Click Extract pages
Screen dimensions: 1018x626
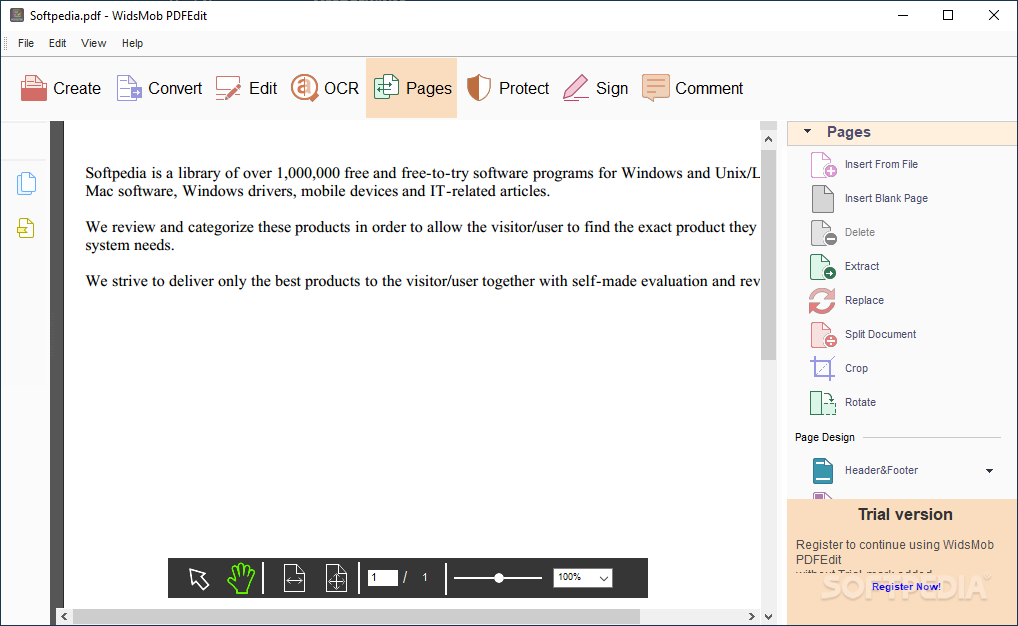(x=845, y=266)
